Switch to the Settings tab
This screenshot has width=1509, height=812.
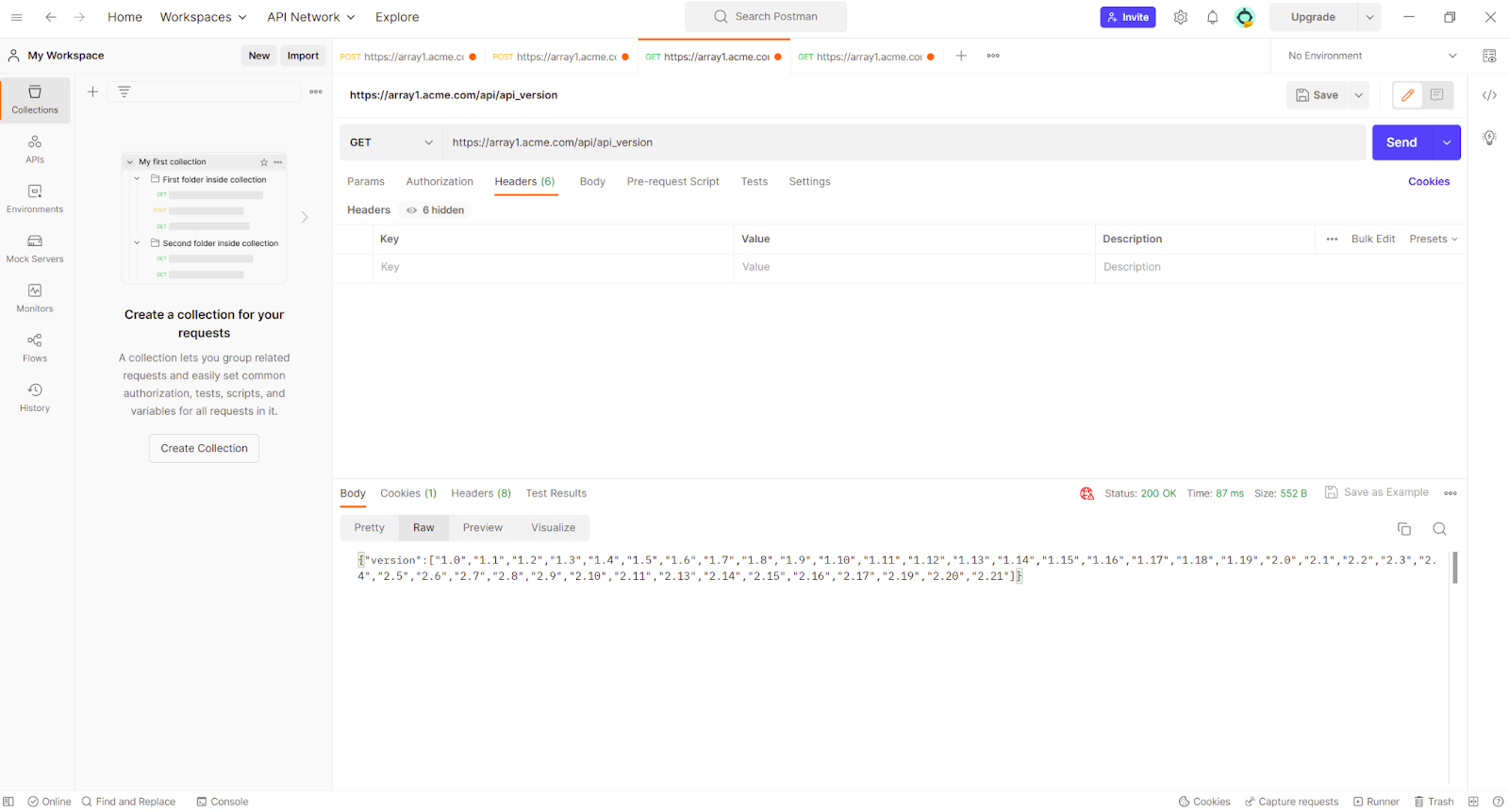pos(810,182)
